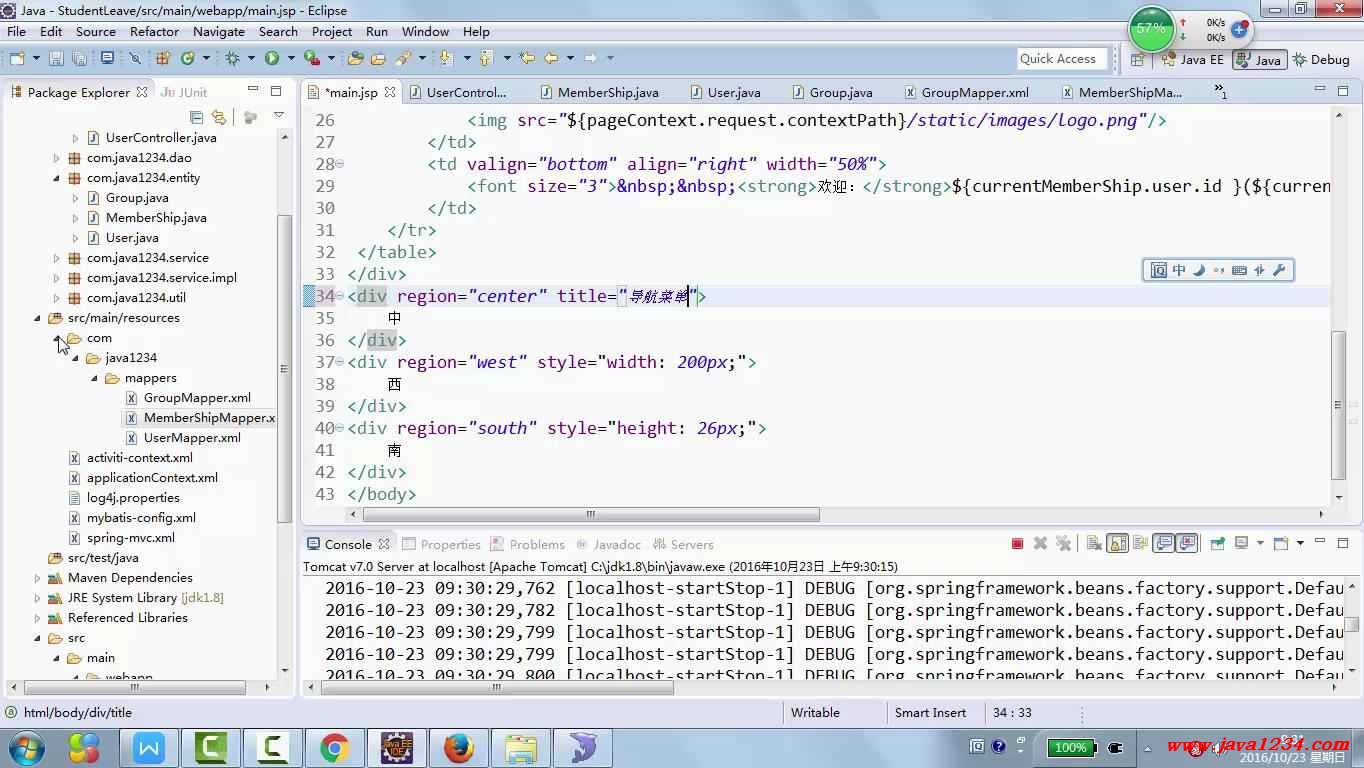This screenshot has width=1364, height=768.
Task: Toggle Show Console on Standard Error change
Action: (x=1186, y=544)
